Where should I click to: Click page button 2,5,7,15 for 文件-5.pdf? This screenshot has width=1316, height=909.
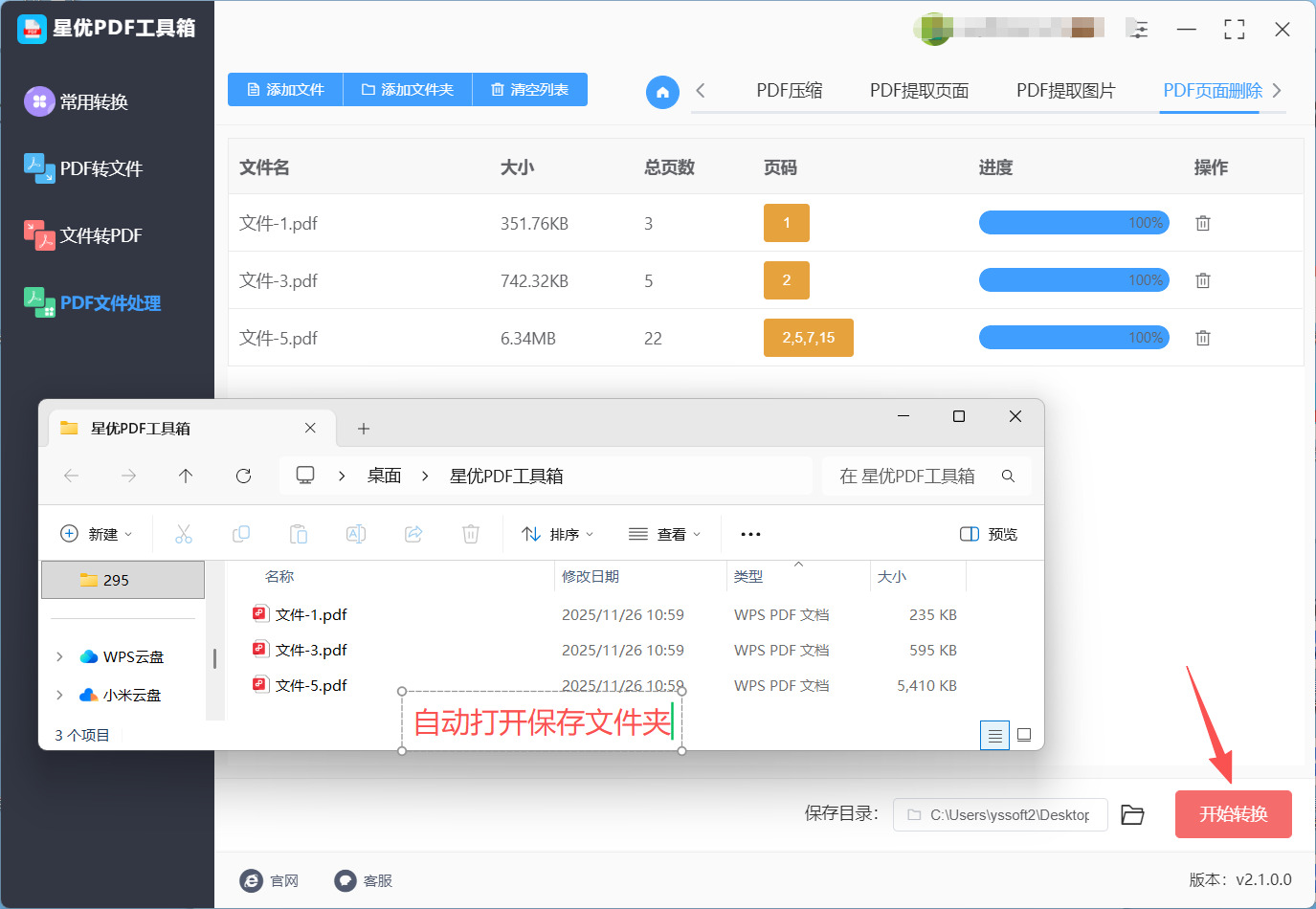tap(809, 338)
